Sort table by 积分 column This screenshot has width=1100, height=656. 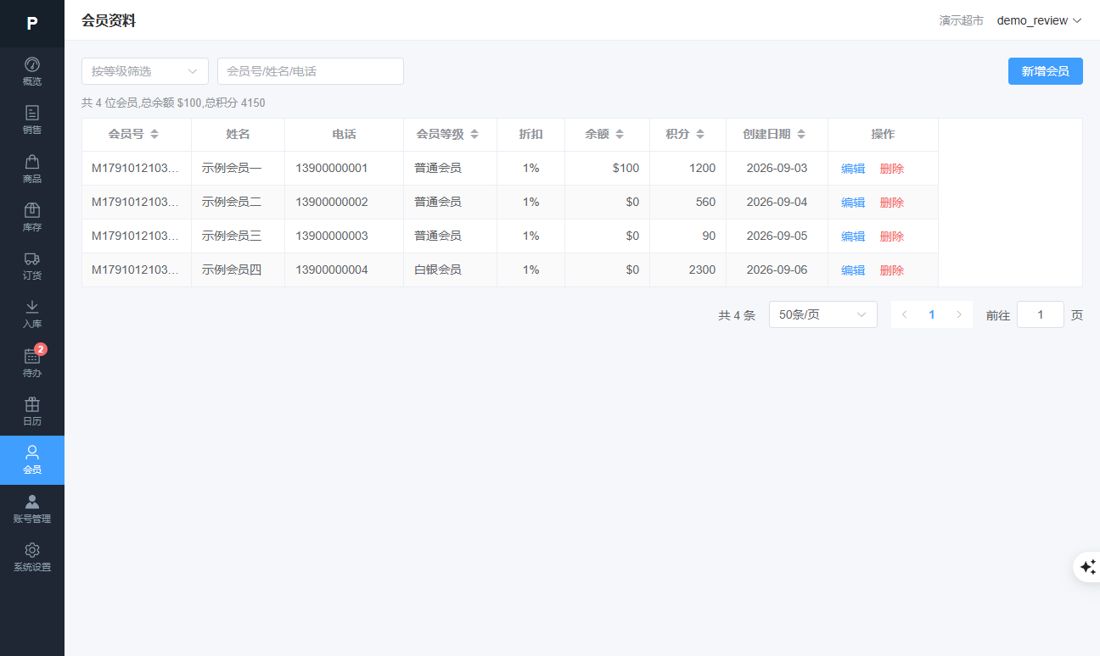[700, 134]
